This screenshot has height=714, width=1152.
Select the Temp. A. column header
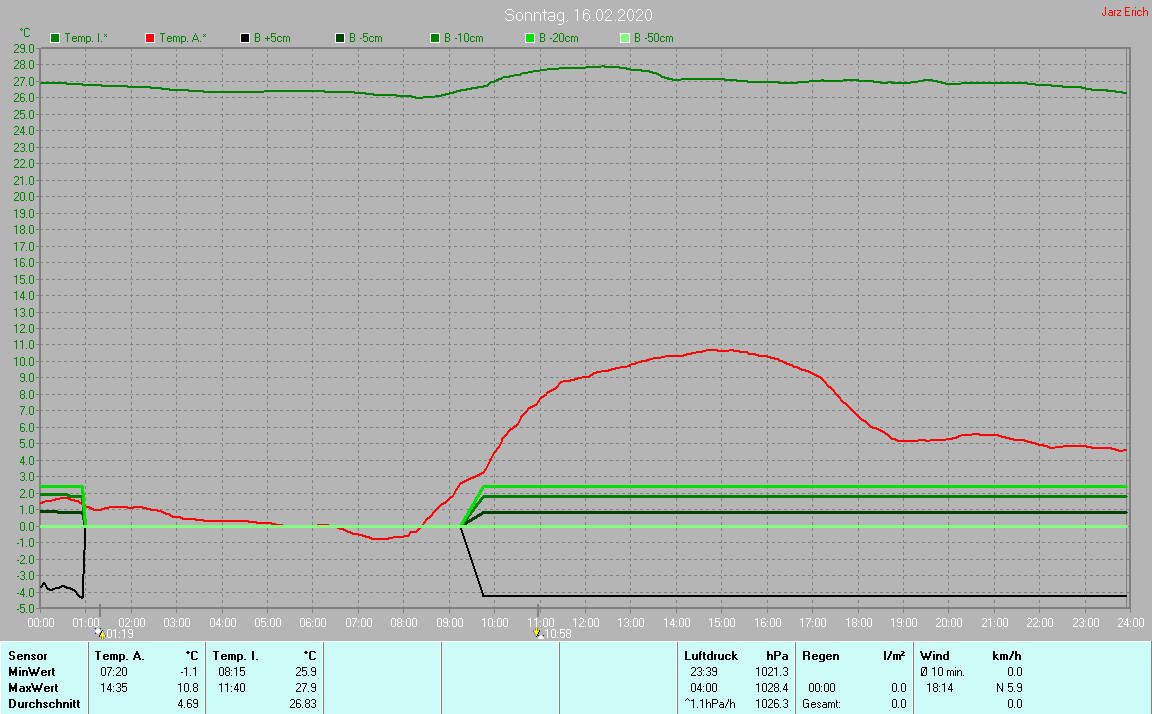pyautogui.click(x=119, y=656)
